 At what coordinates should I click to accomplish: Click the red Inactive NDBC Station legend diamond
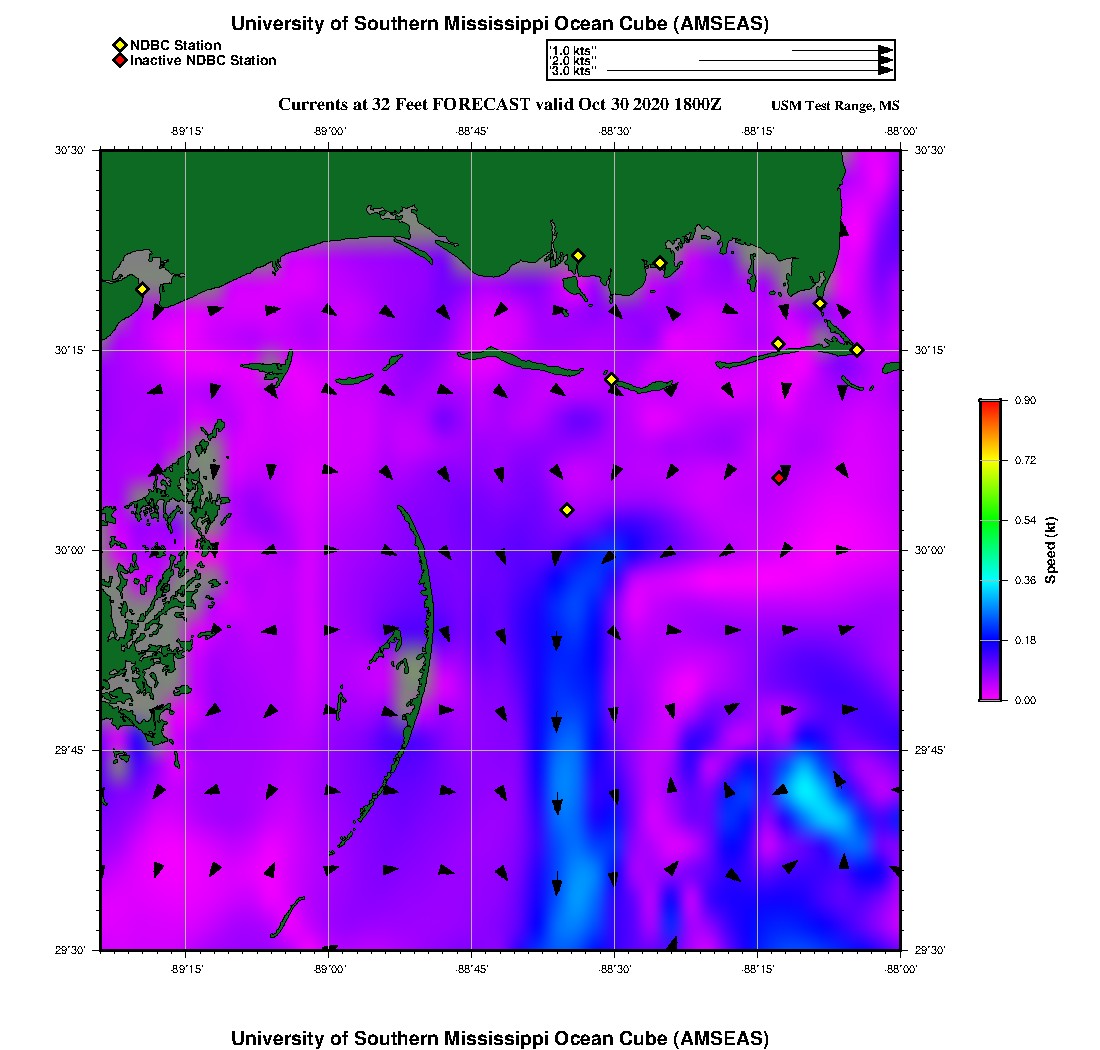(119, 60)
